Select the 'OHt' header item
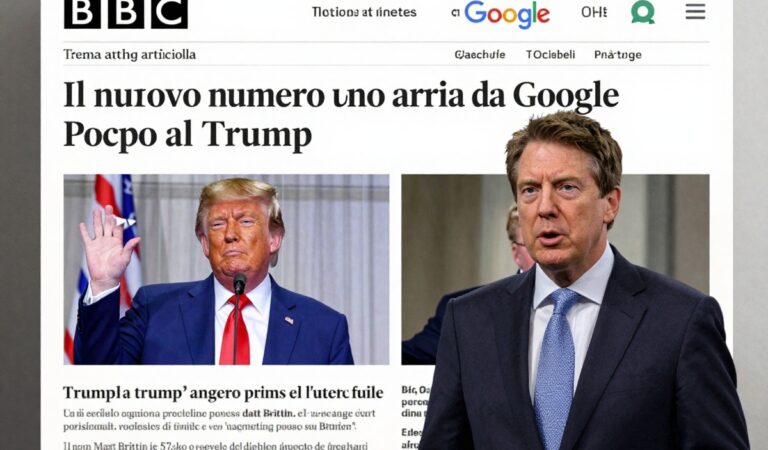The height and width of the screenshot is (450, 768). (x=594, y=12)
